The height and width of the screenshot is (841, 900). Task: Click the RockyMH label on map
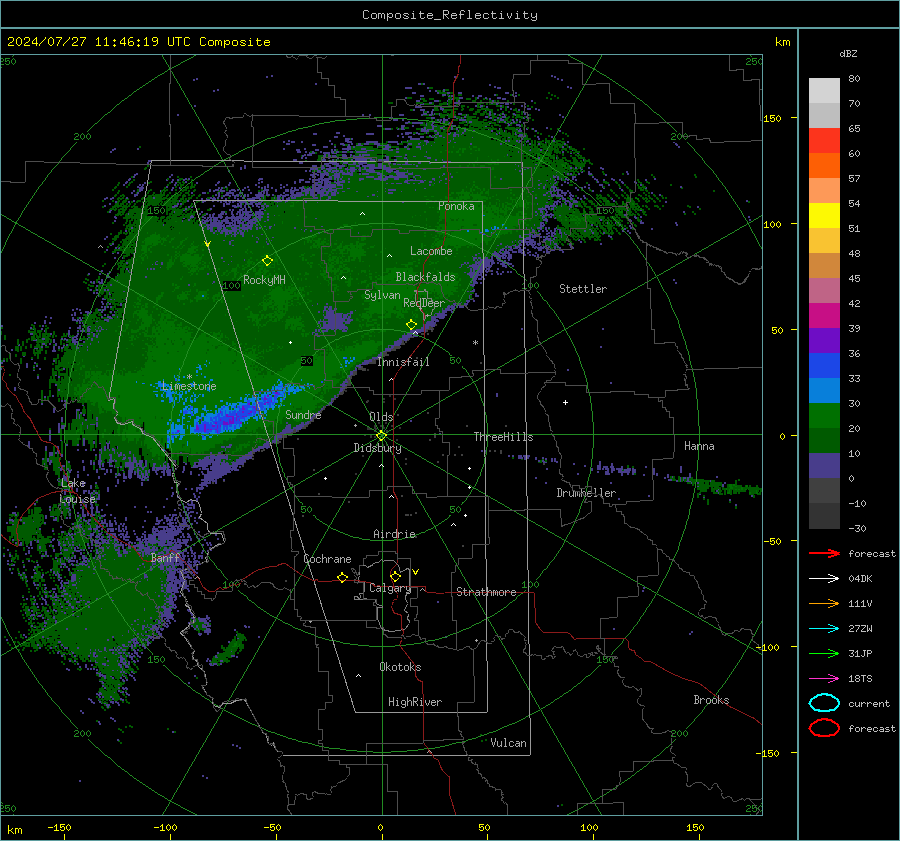pyautogui.click(x=264, y=280)
